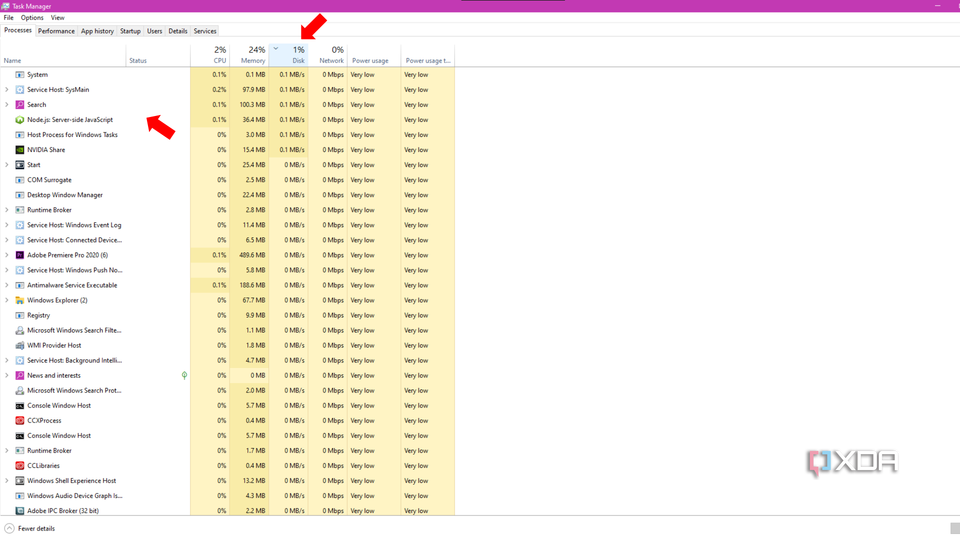960x540 pixels.
Task: Click the Task Manager title bar icon
Action: [6, 6]
